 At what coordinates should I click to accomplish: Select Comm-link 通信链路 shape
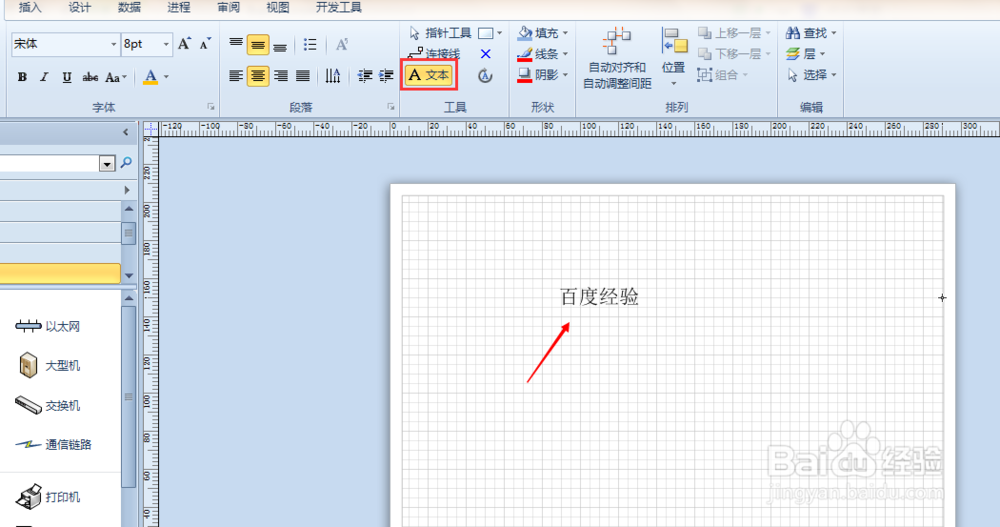point(53,445)
